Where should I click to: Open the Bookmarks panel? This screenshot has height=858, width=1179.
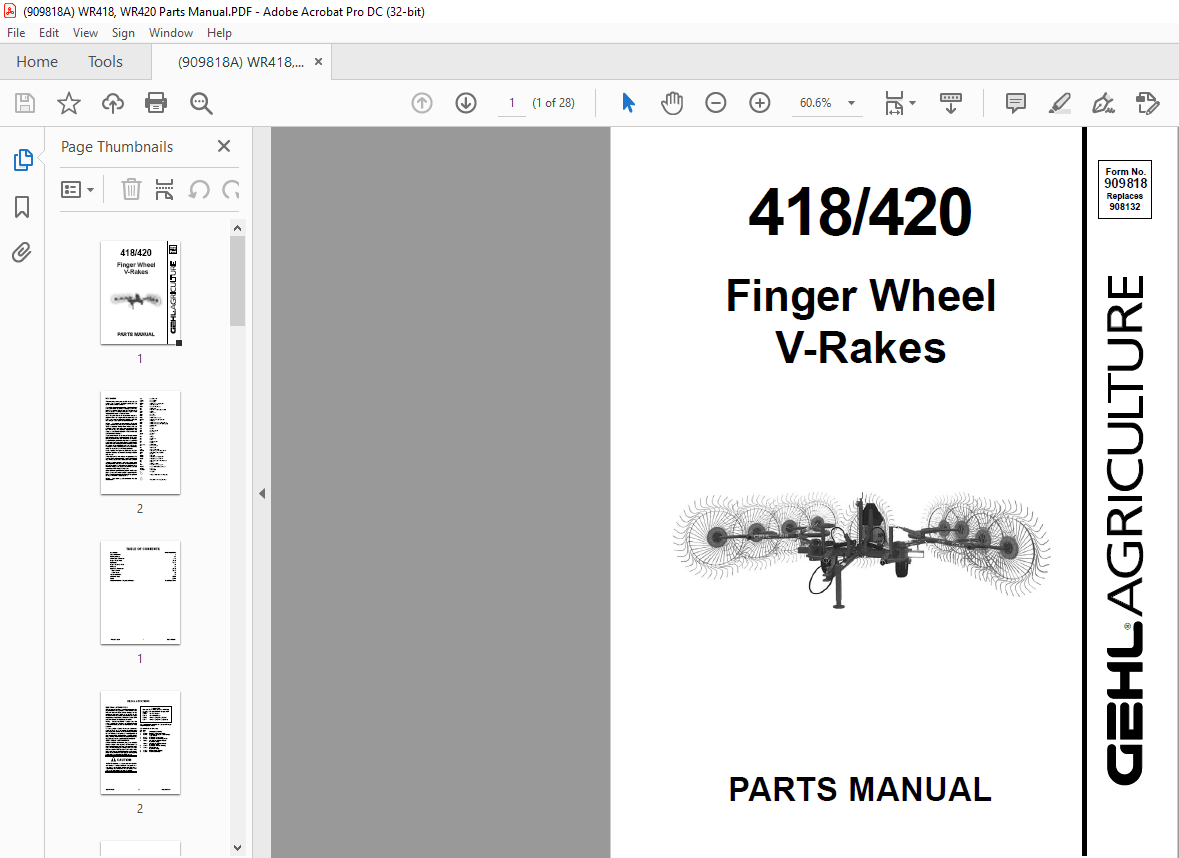(22, 206)
